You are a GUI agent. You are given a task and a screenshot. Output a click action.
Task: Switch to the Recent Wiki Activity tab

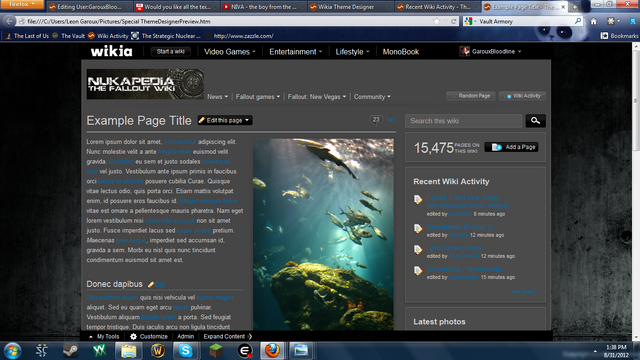[438, 7]
